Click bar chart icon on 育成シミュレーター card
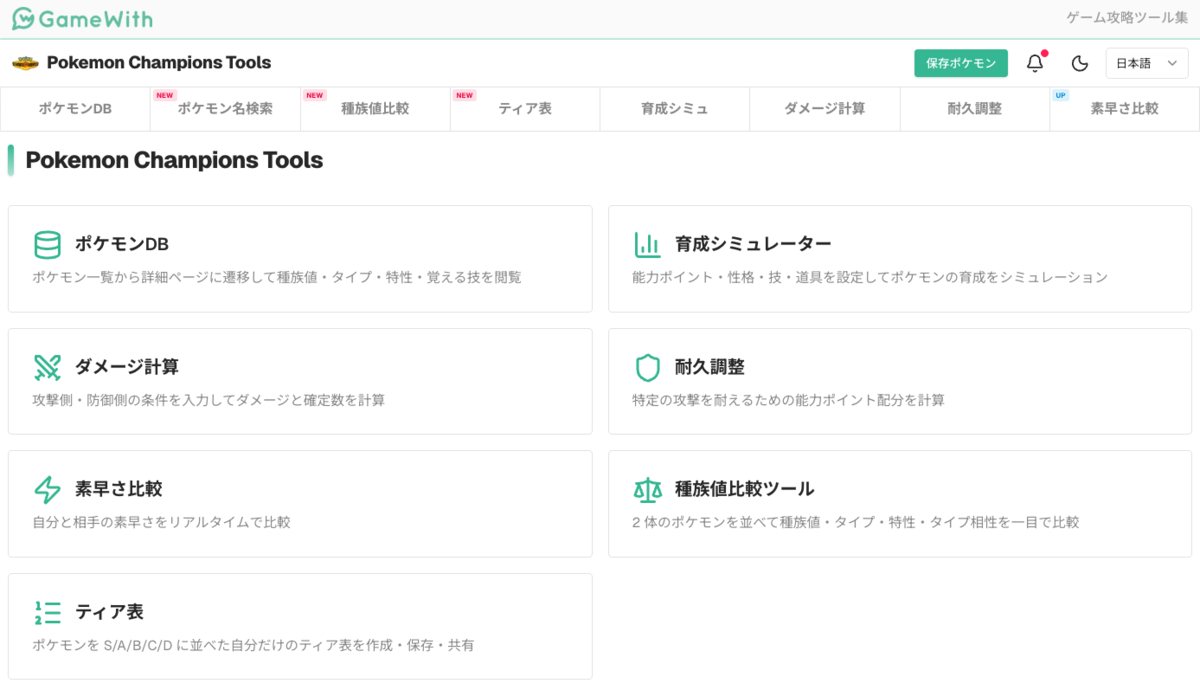Viewport: 1200px width, 690px height. 647,245
